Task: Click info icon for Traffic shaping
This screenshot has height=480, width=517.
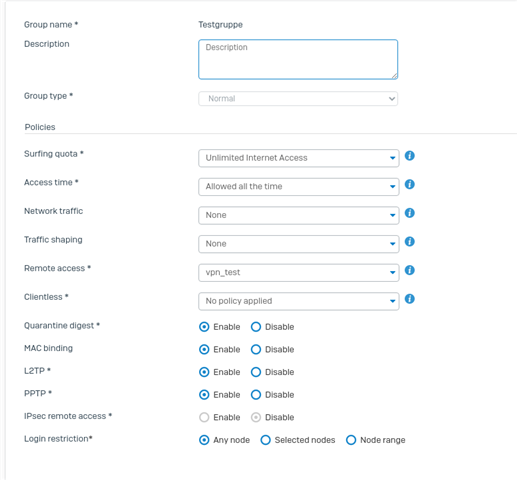Action: click(x=409, y=242)
